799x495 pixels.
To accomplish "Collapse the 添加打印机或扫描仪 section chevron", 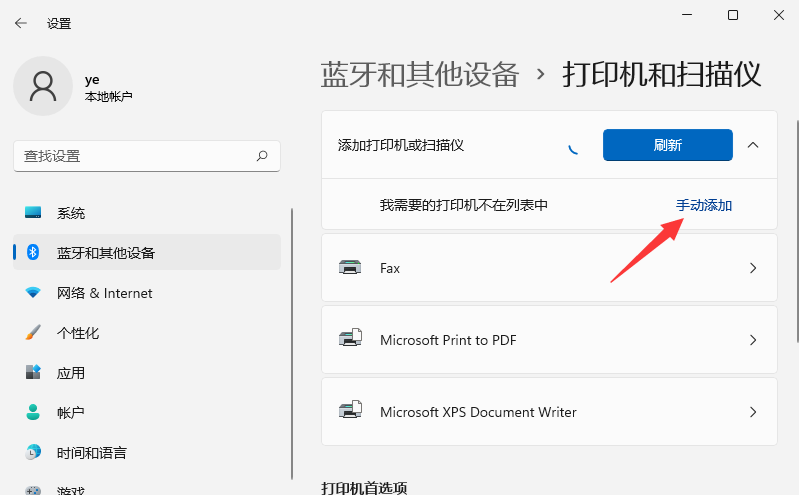I will pyautogui.click(x=753, y=145).
